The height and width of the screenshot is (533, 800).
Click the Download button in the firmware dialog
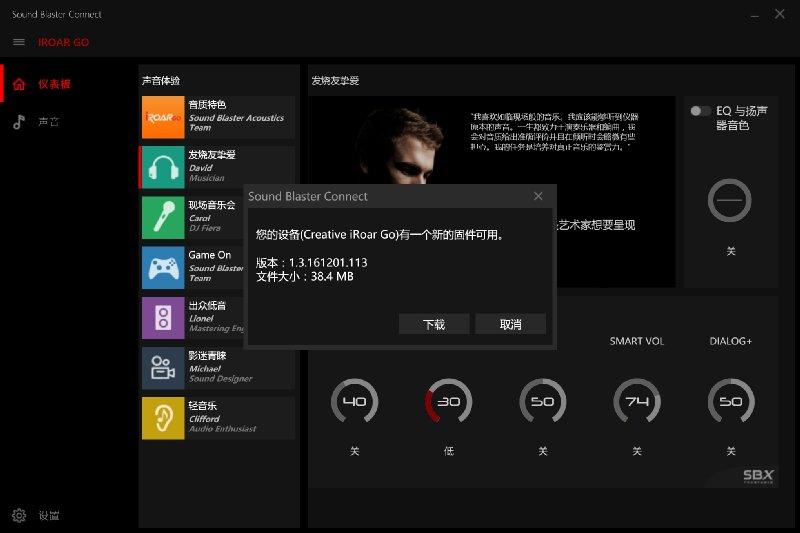[x=434, y=324]
